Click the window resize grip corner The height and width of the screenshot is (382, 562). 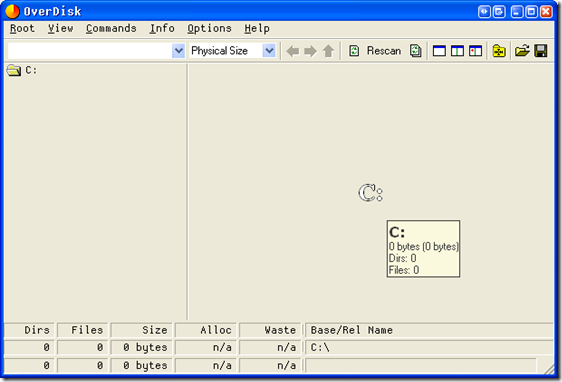(x=548, y=368)
